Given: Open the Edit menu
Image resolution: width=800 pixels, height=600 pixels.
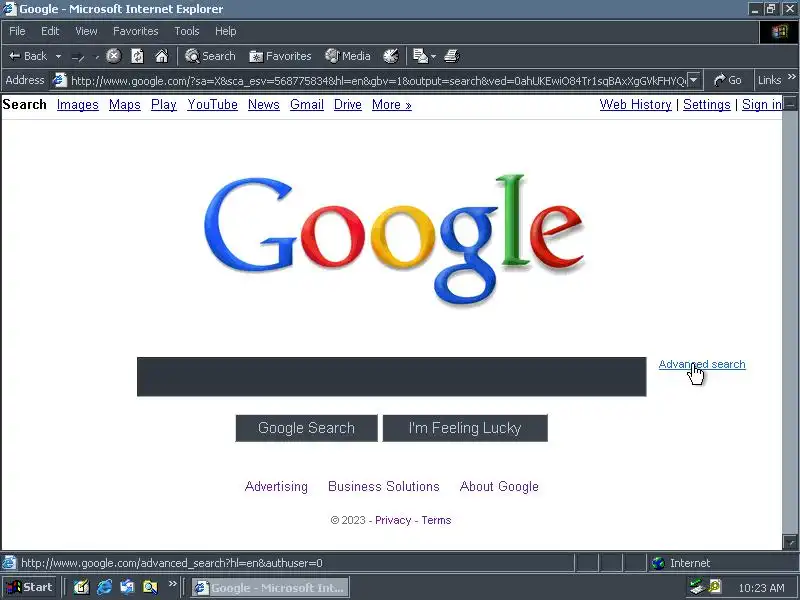Looking at the screenshot, I should tap(50, 31).
